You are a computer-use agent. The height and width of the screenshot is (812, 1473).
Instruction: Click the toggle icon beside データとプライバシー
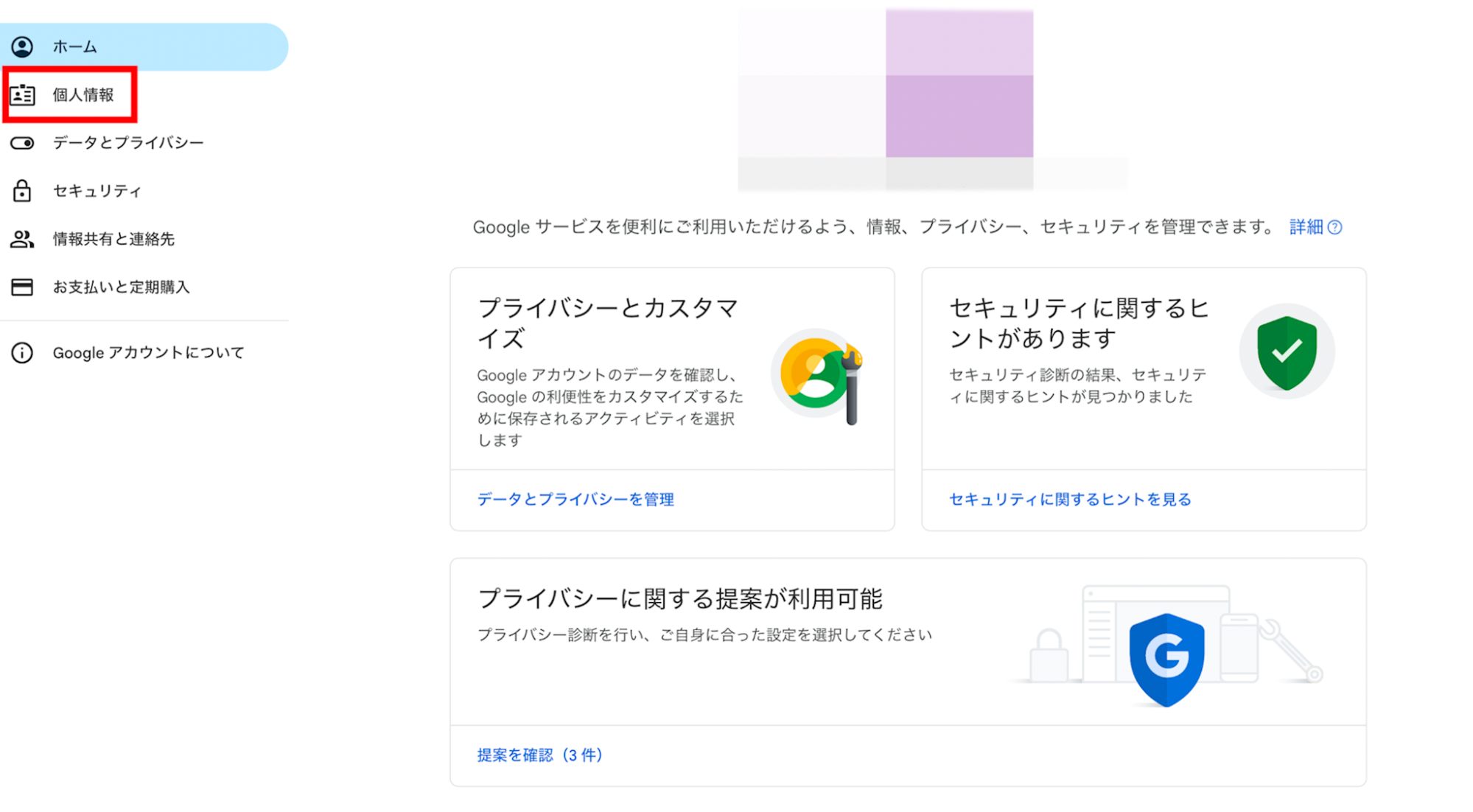(22, 143)
